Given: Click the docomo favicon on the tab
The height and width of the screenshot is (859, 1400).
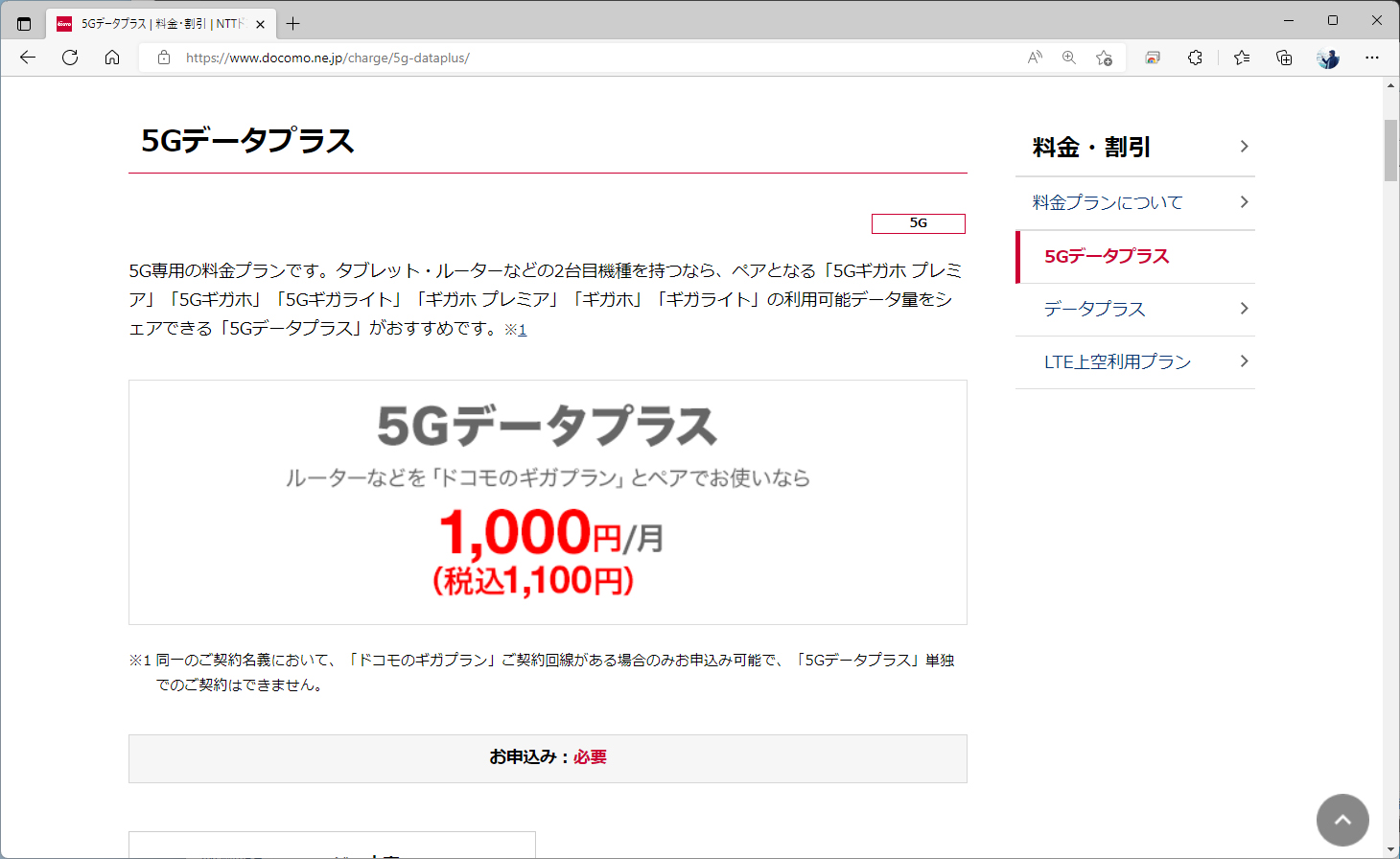Looking at the screenshot, I should 63,23.
